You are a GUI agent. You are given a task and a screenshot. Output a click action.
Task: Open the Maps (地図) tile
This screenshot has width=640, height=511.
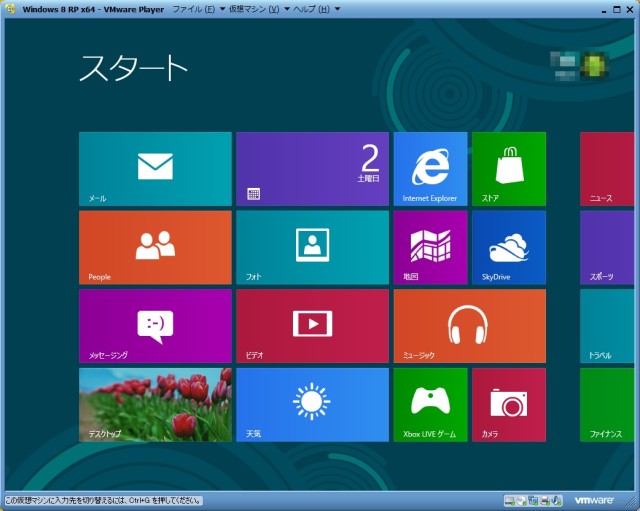click(430, 247)
